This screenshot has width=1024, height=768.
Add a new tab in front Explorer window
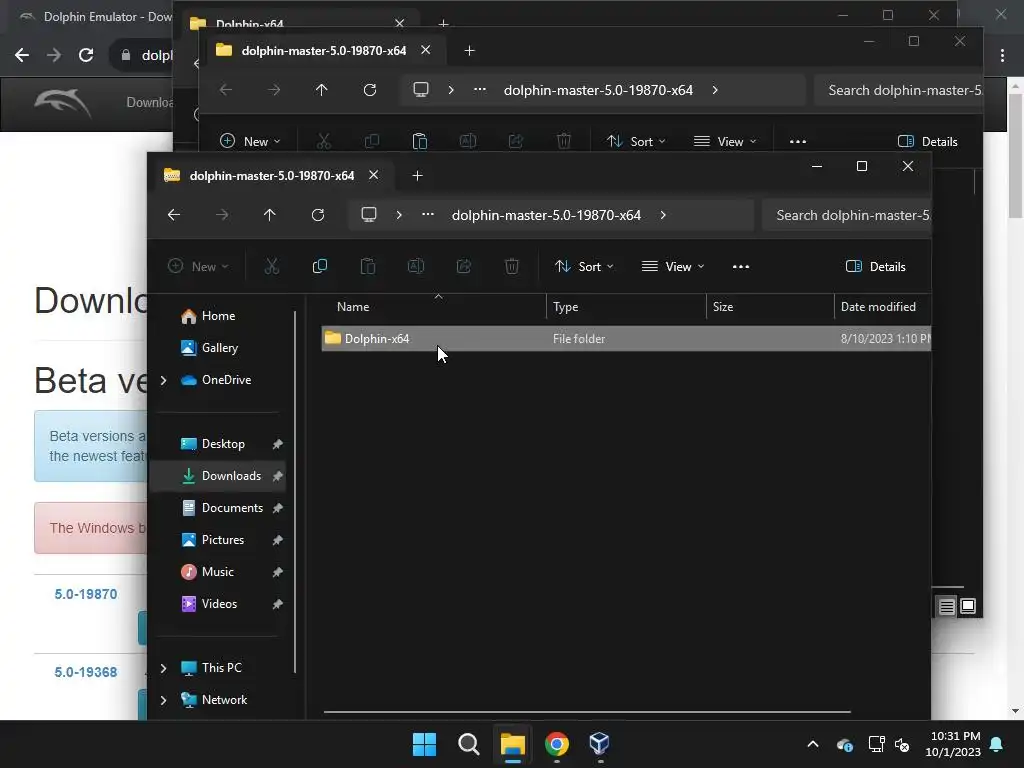pos(417,176)
